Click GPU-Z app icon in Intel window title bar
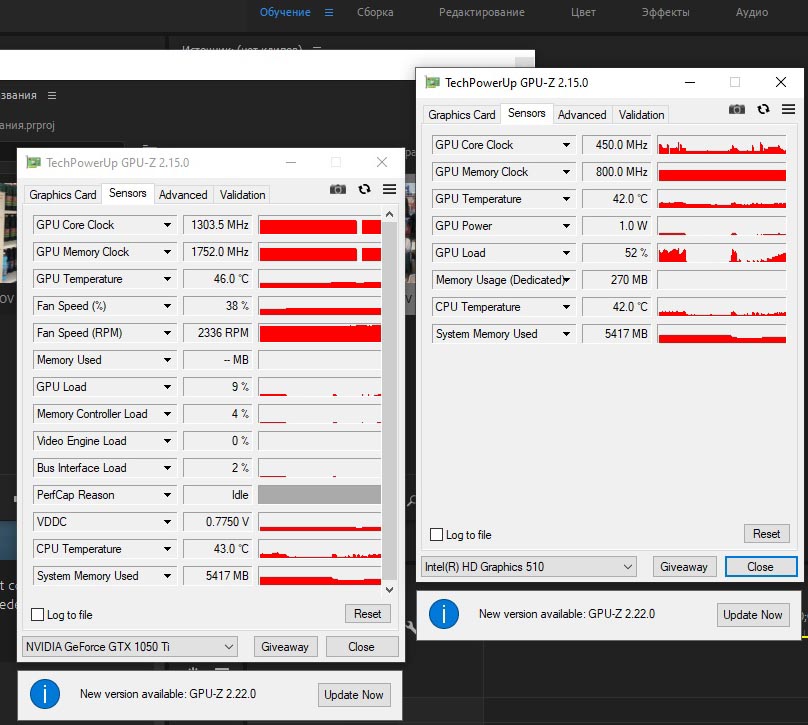 point(432,82)
